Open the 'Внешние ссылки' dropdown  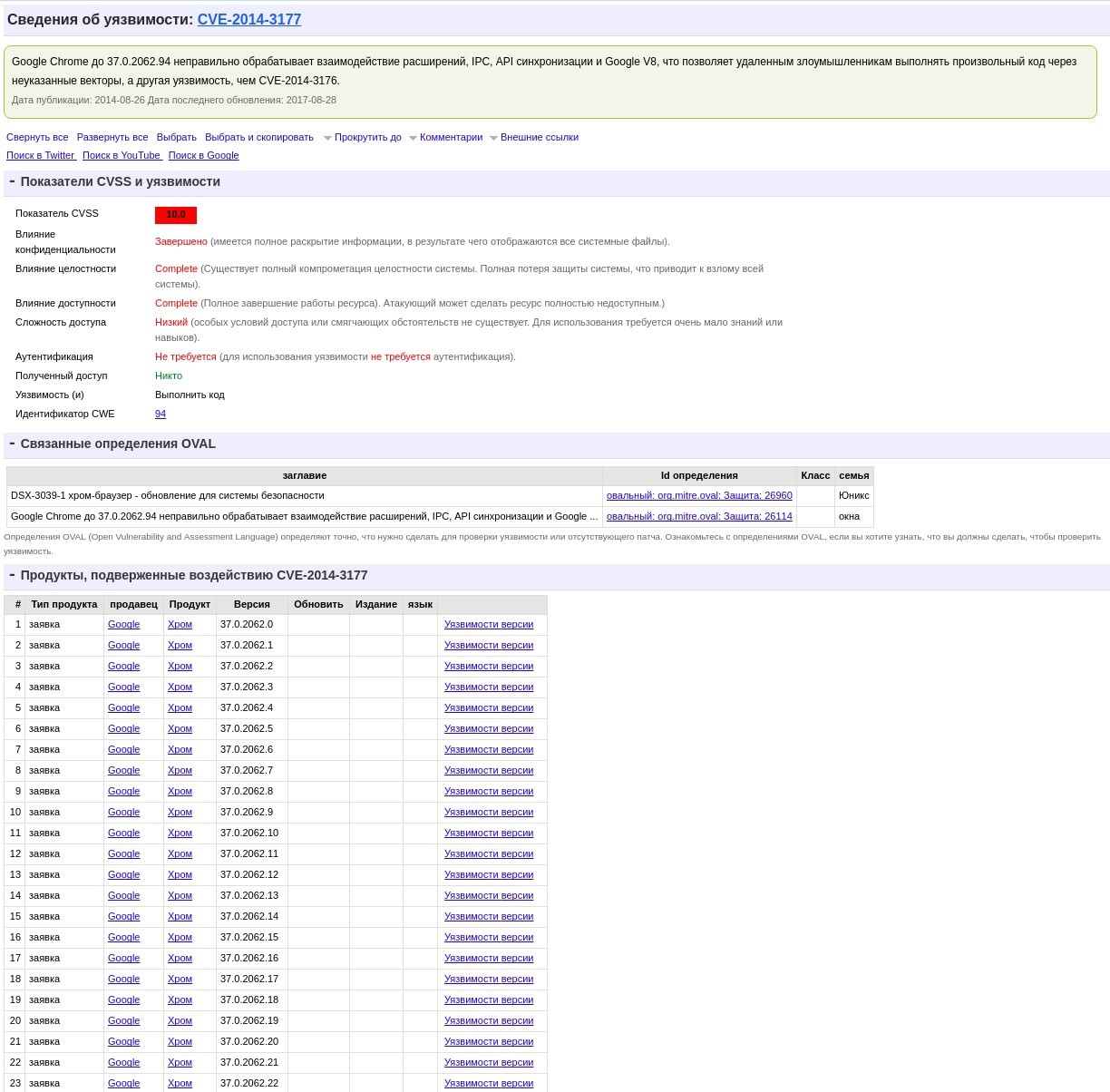[539, 138]
